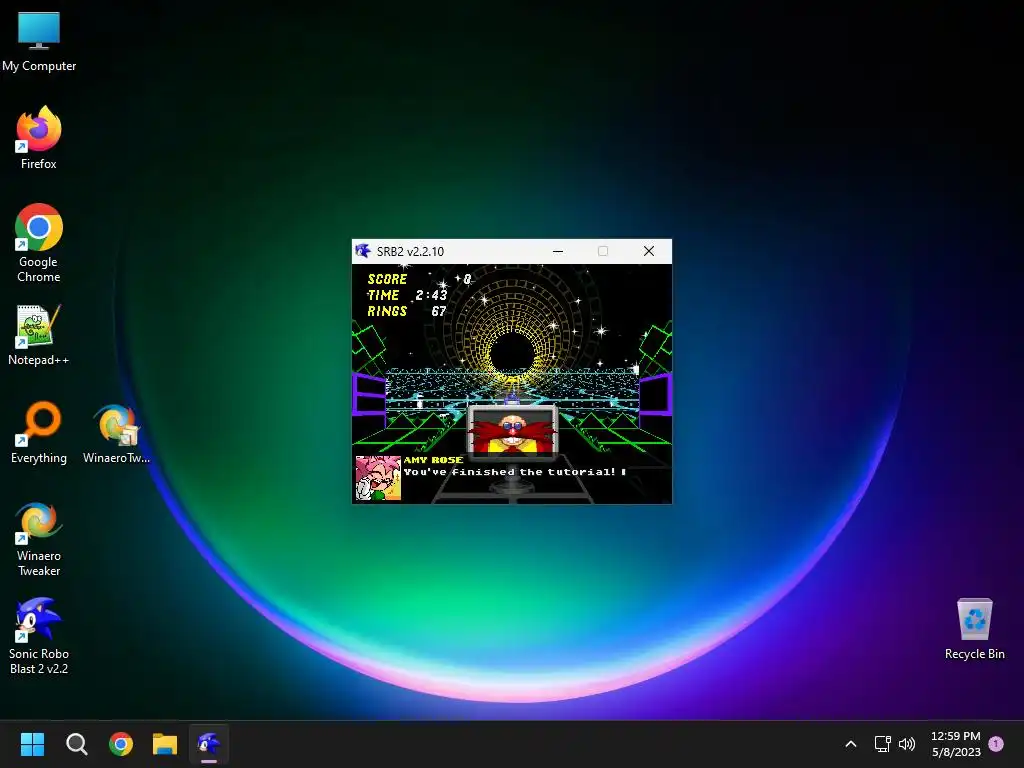Select the WinaeroTw... installer desktop icon
The image size is (1024, 768).
[x=116, y=434]
